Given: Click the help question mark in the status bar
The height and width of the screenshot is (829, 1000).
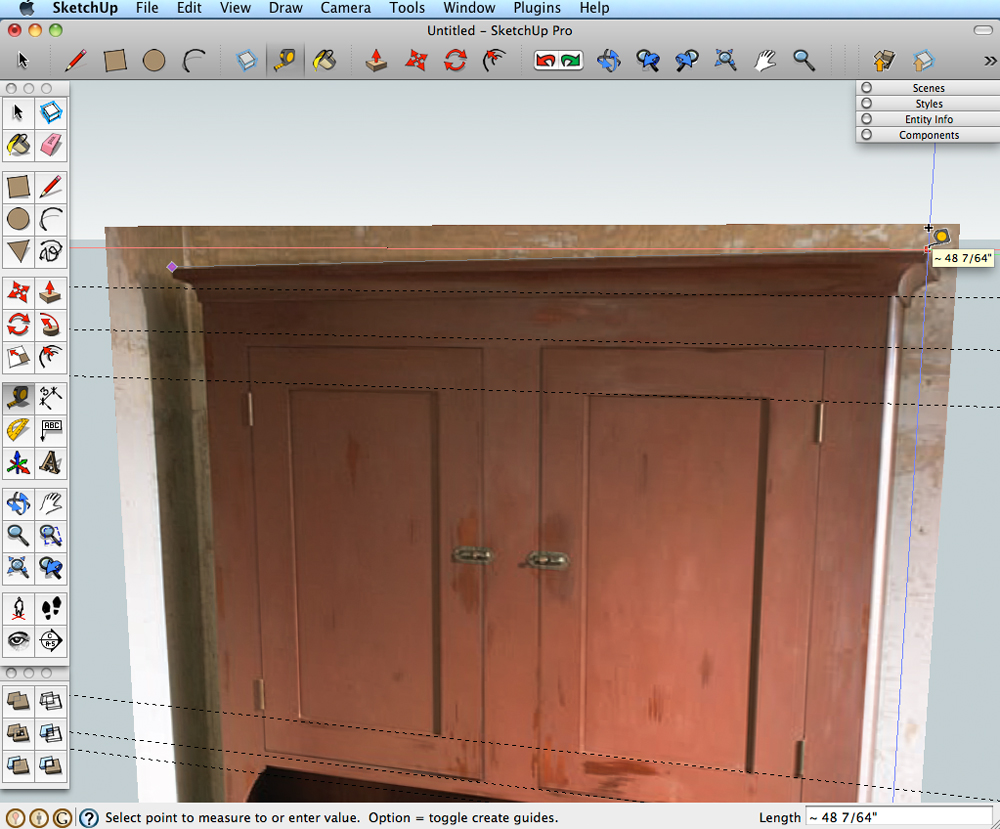Looking at the screenshot, I should tap(88, 818).
